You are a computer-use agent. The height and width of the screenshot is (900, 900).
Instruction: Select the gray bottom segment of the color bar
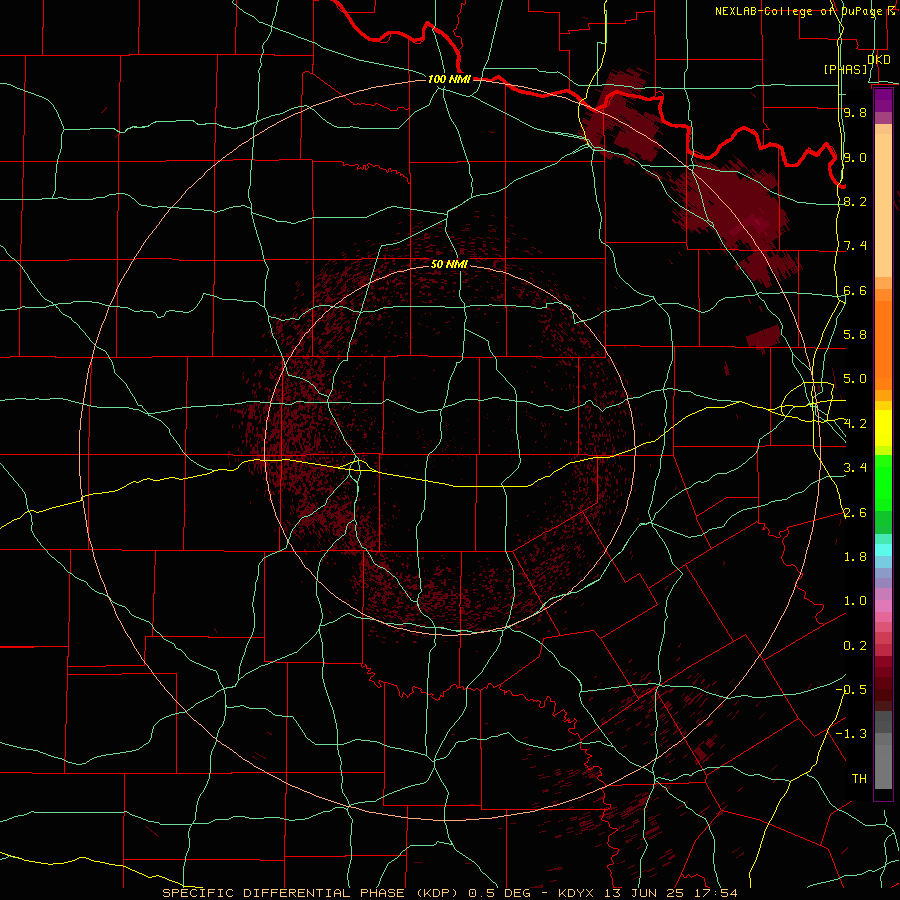[x=883, y=766]
